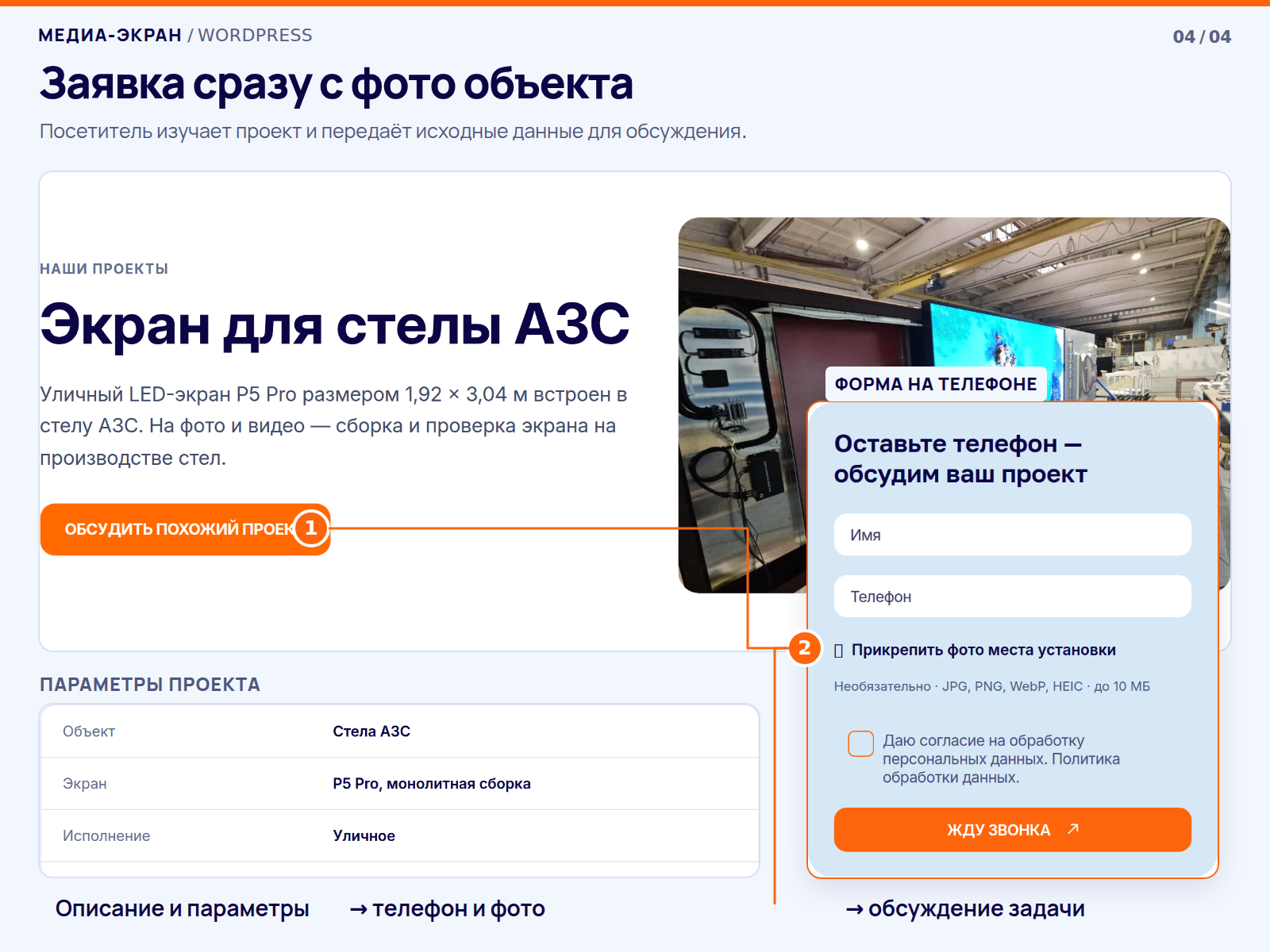Click the «Экран» label in parameters table
The image size is (1270, 952).
click(85, 784)
